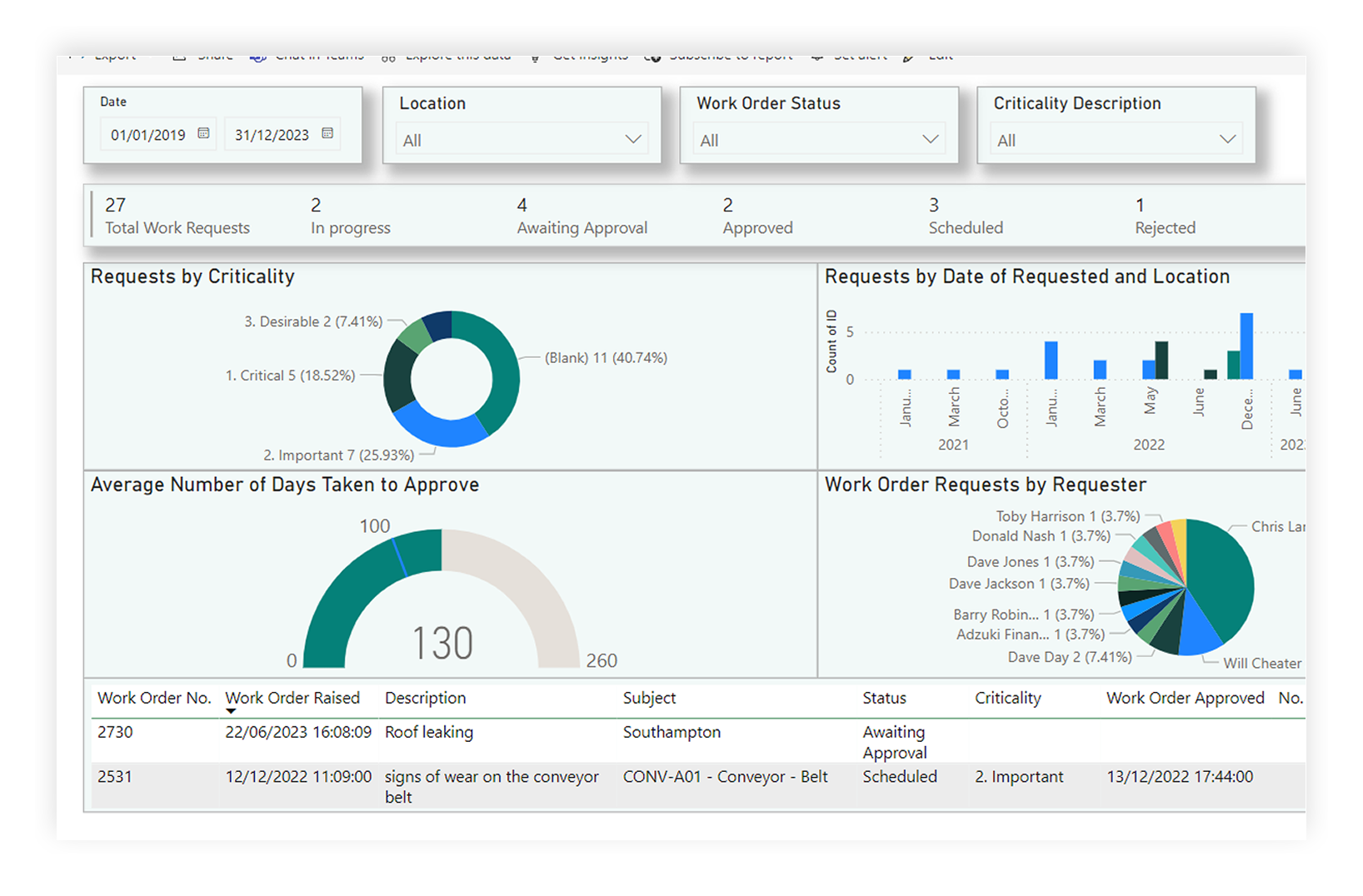Sort table by Description column header
Viewport: 1363px width, 896px height.
click(425, 698)
